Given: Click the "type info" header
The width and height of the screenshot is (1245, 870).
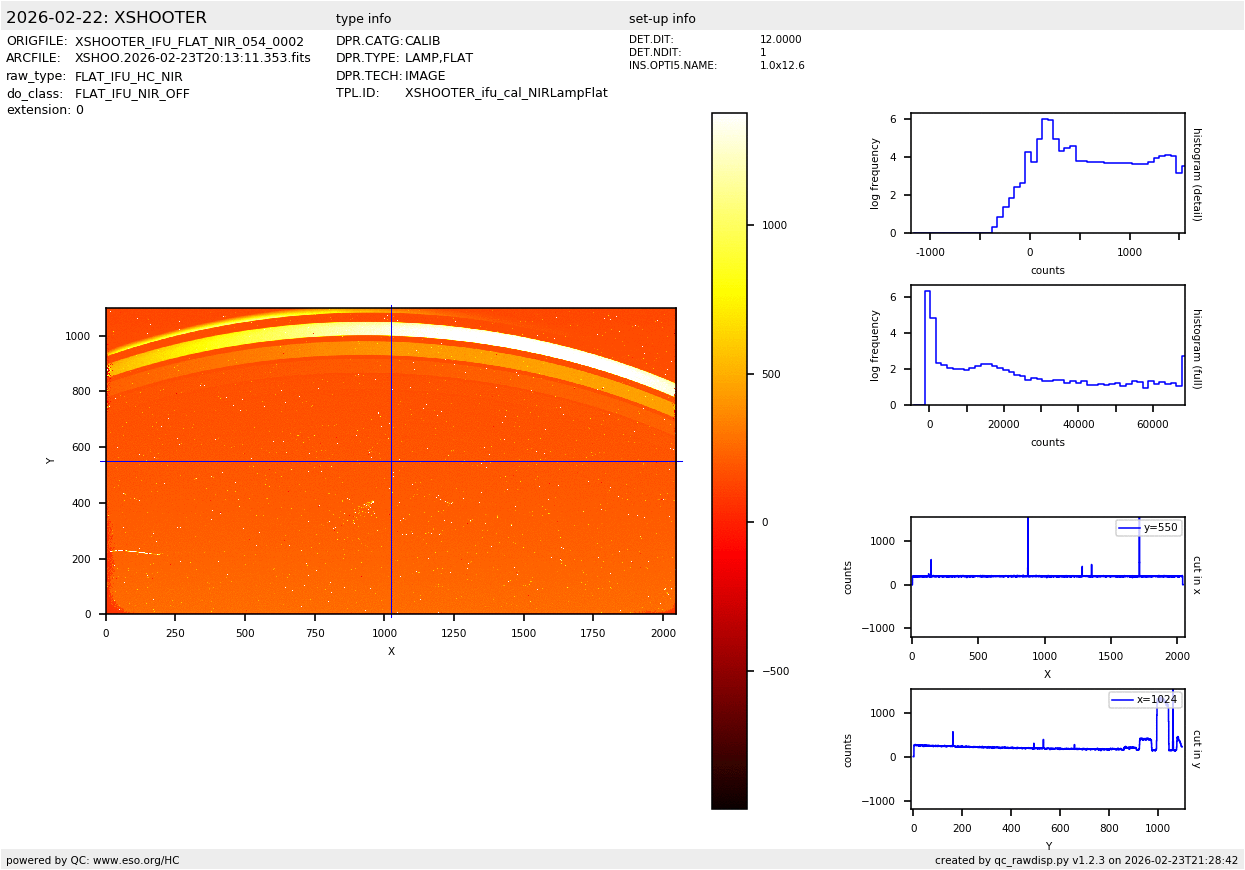Looking at the screenshot, I should [363, 19].
